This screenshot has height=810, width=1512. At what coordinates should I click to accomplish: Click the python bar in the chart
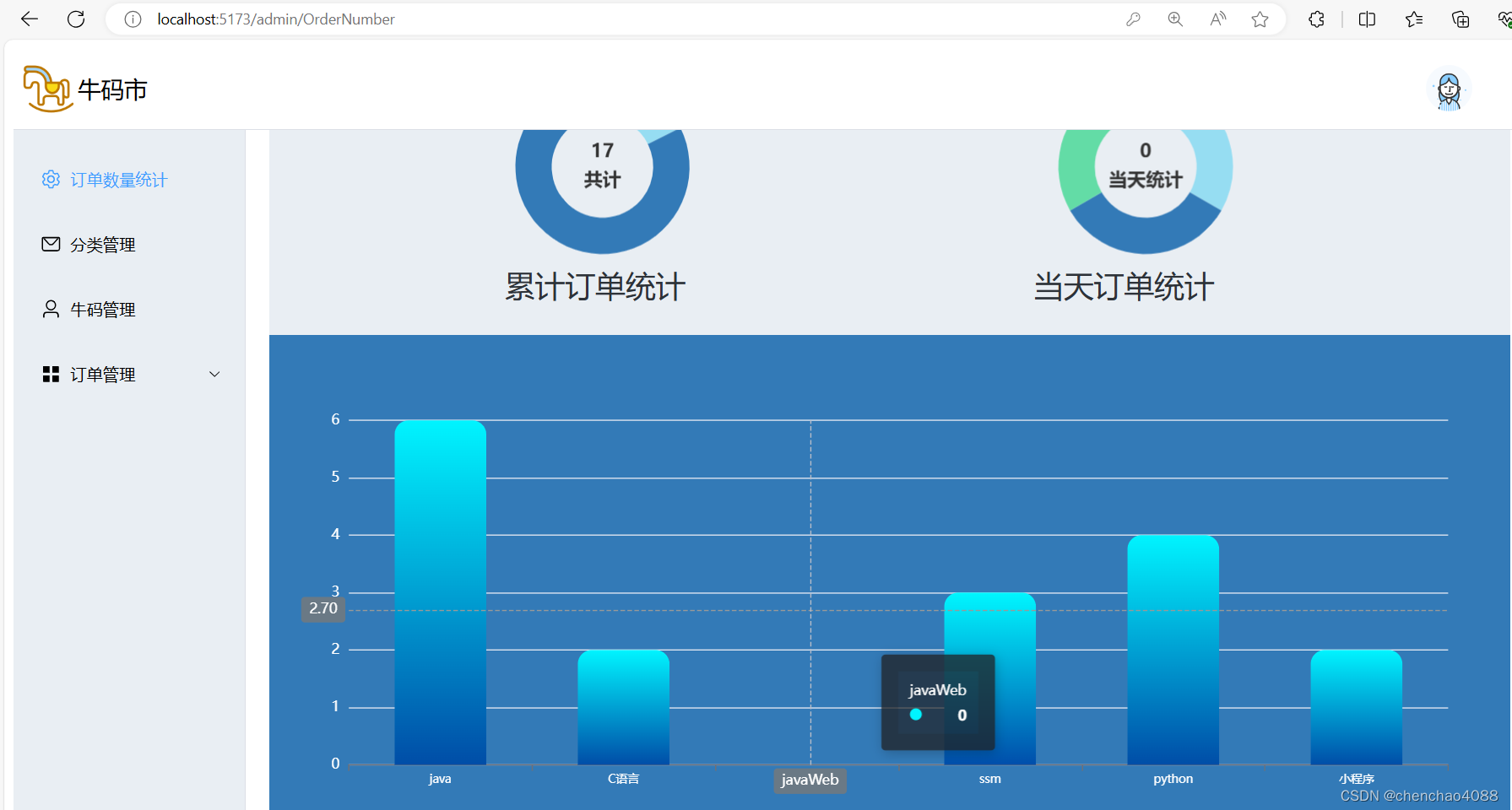click(x=1173, y=650)
